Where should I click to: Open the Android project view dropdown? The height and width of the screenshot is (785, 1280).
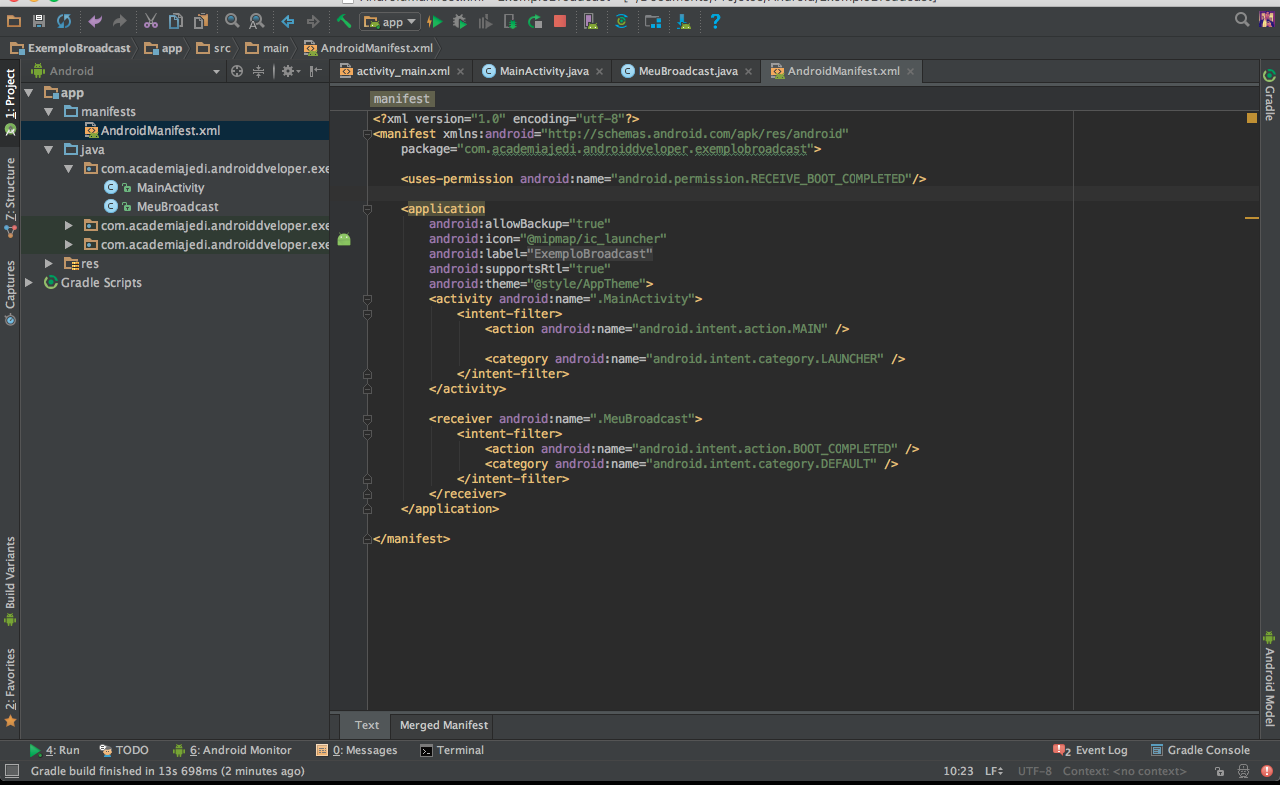point(215,72)
